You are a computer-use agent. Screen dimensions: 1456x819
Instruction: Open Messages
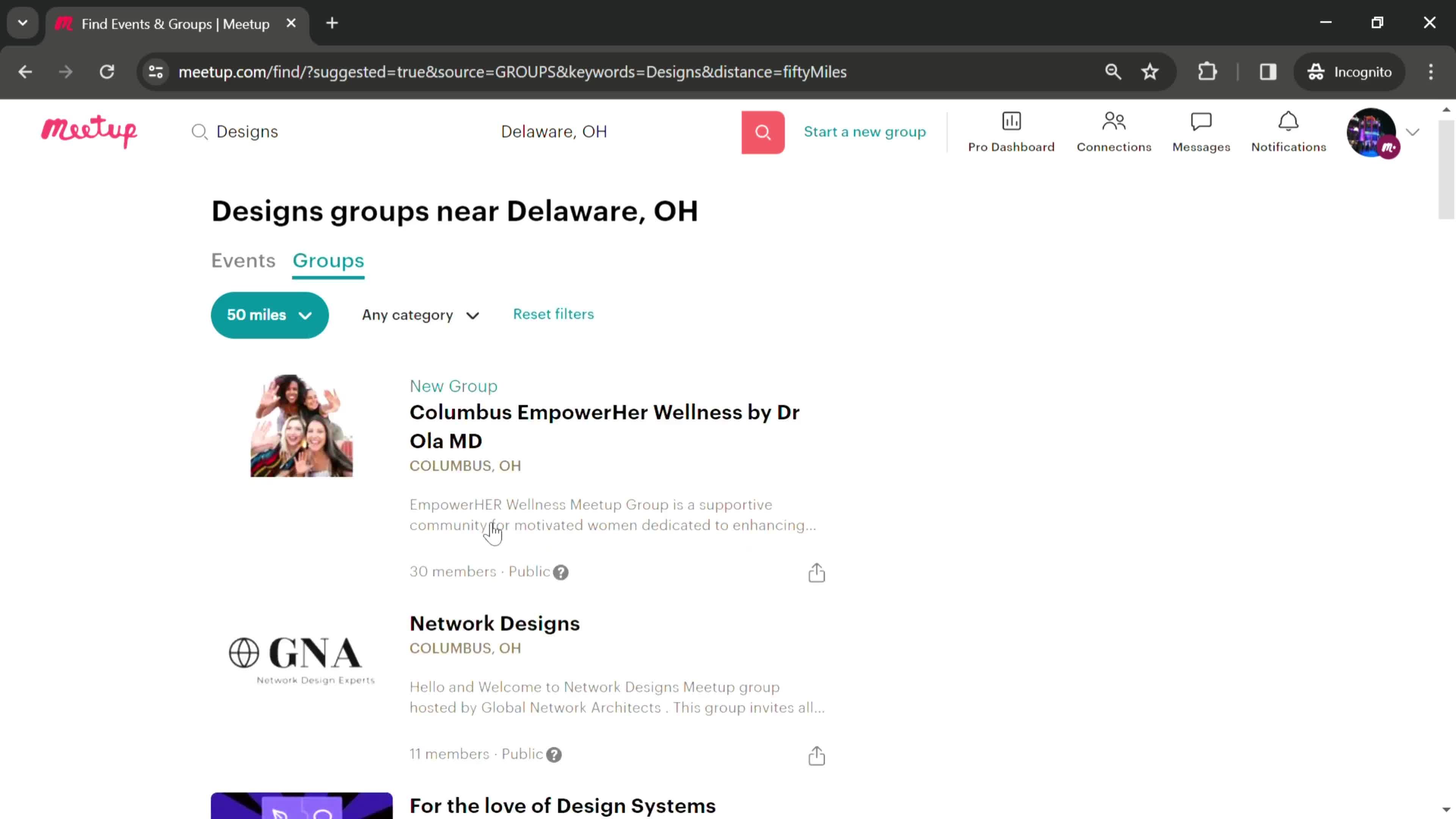tap(1201, 132)
